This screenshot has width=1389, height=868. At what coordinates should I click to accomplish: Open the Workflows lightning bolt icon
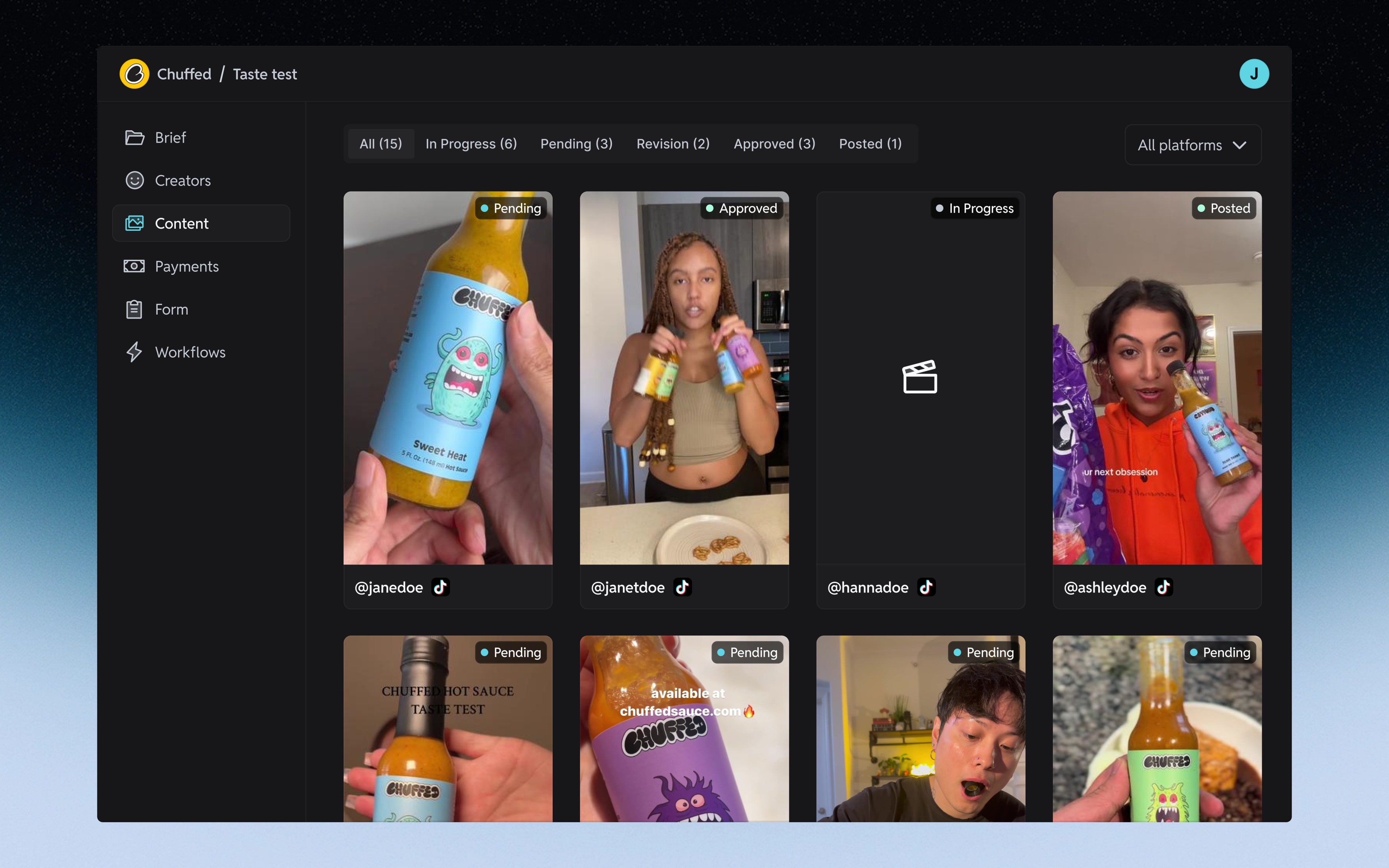coord(134,352)
